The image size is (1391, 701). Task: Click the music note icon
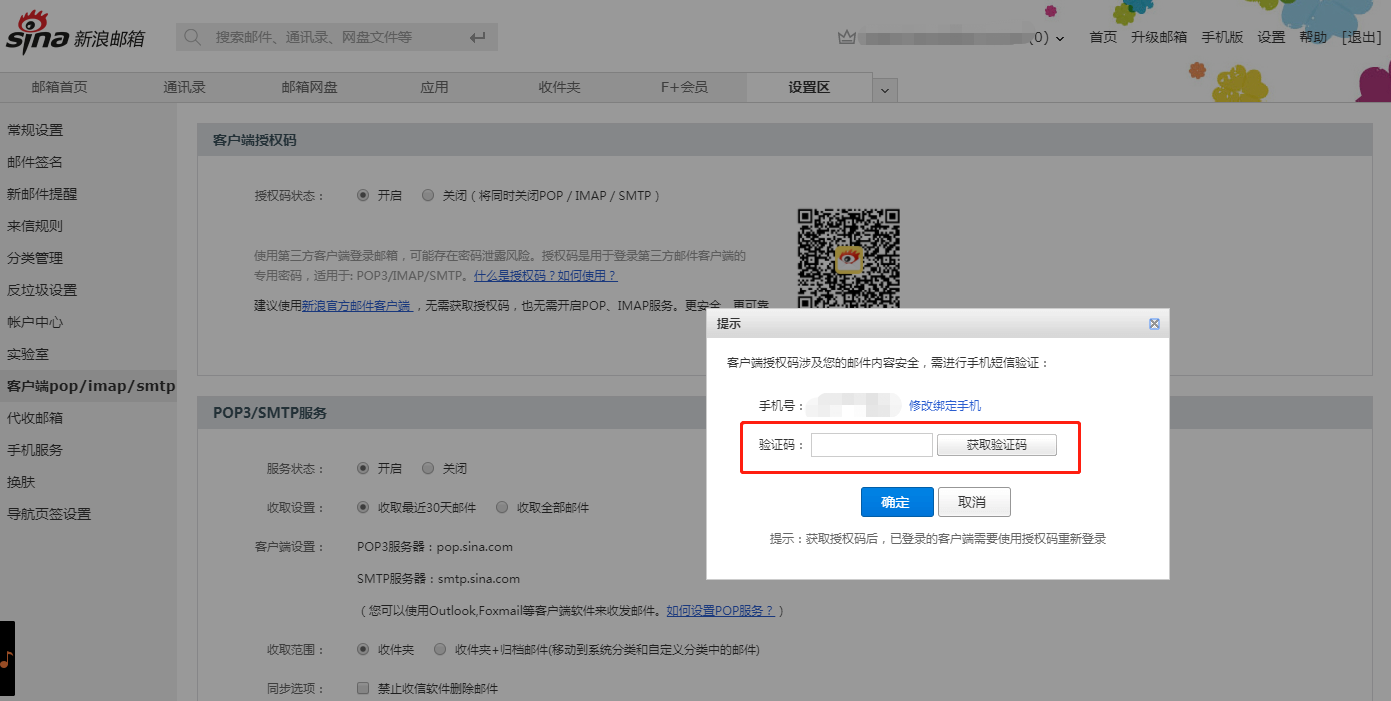click(x=7, y=659)
